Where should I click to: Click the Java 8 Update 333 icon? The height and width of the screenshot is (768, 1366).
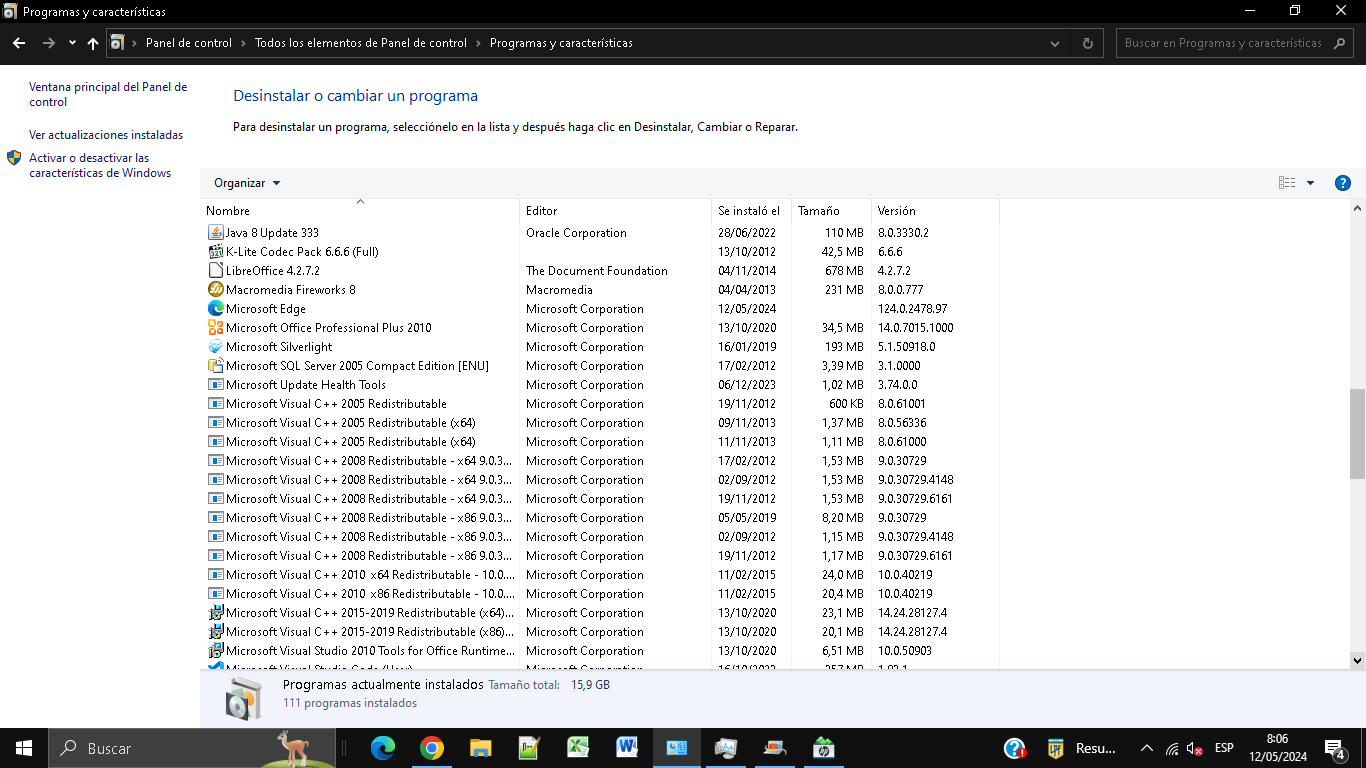coord(215,233)
